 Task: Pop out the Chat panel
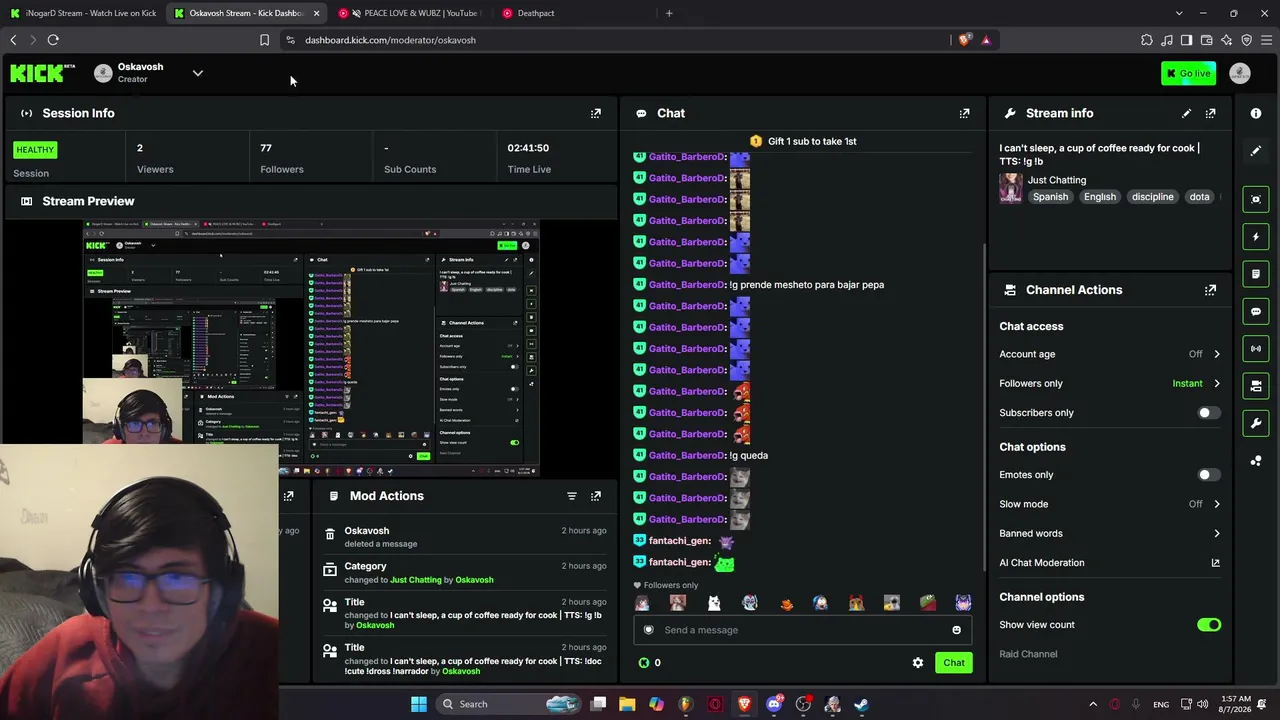pyautogui.click(x=964, y=113)
